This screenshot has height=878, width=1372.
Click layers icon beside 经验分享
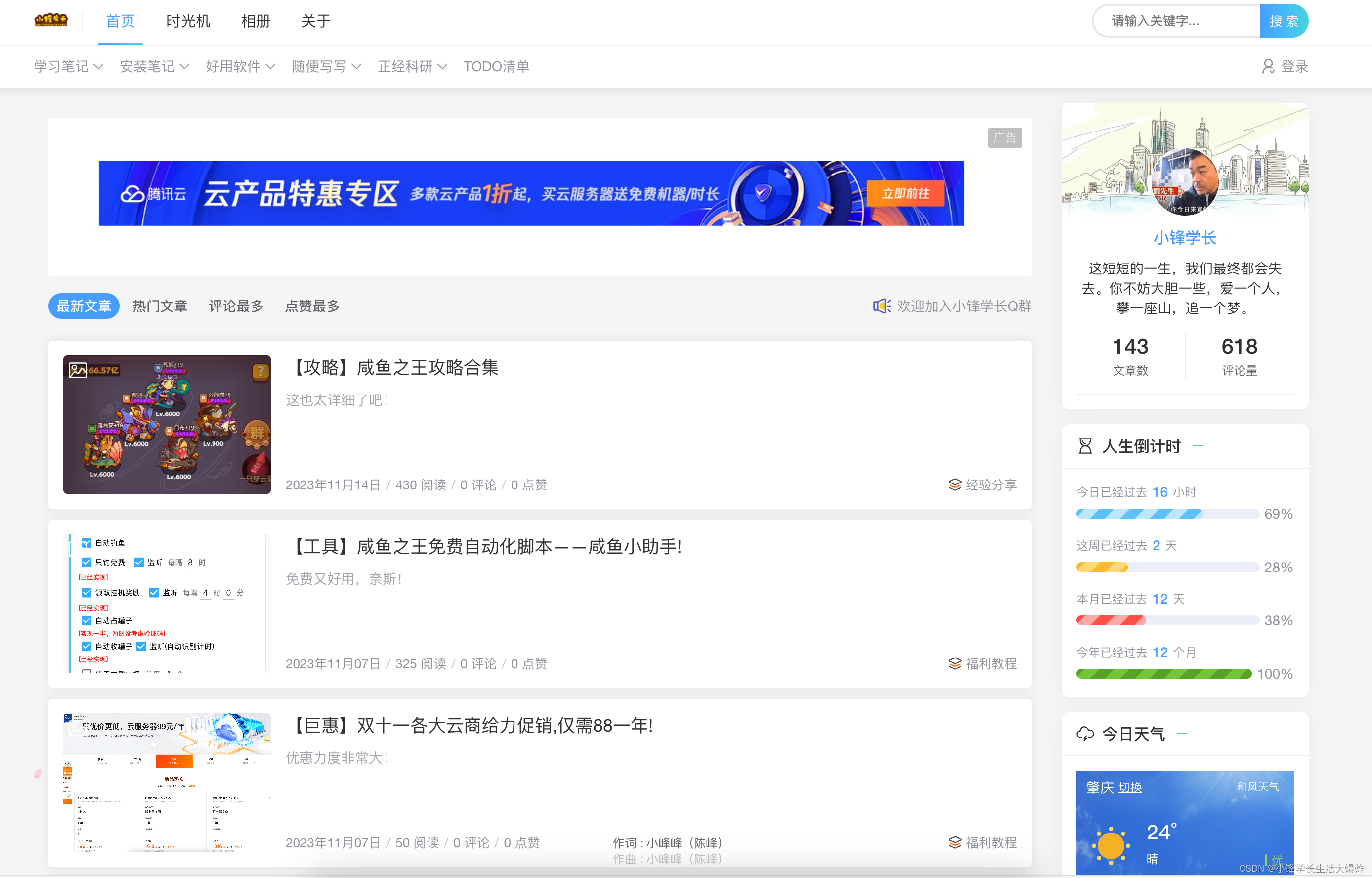[955, 484]
